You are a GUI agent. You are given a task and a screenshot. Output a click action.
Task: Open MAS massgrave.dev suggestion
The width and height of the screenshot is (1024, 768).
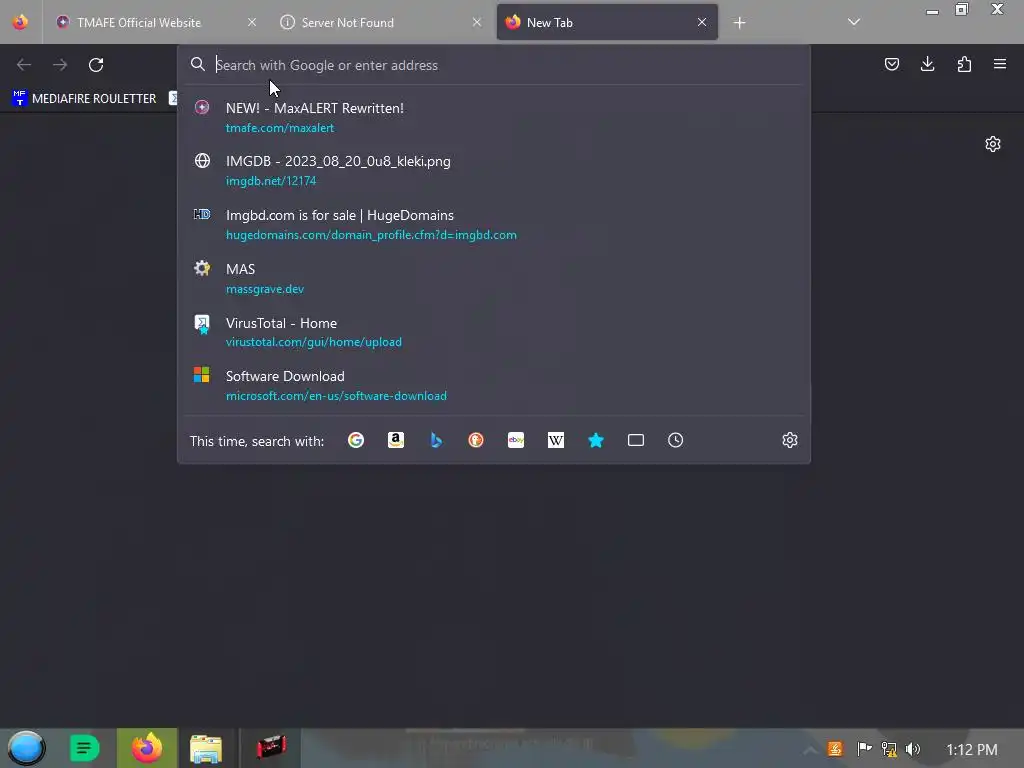pyautogui.click(x=494, y=278)
